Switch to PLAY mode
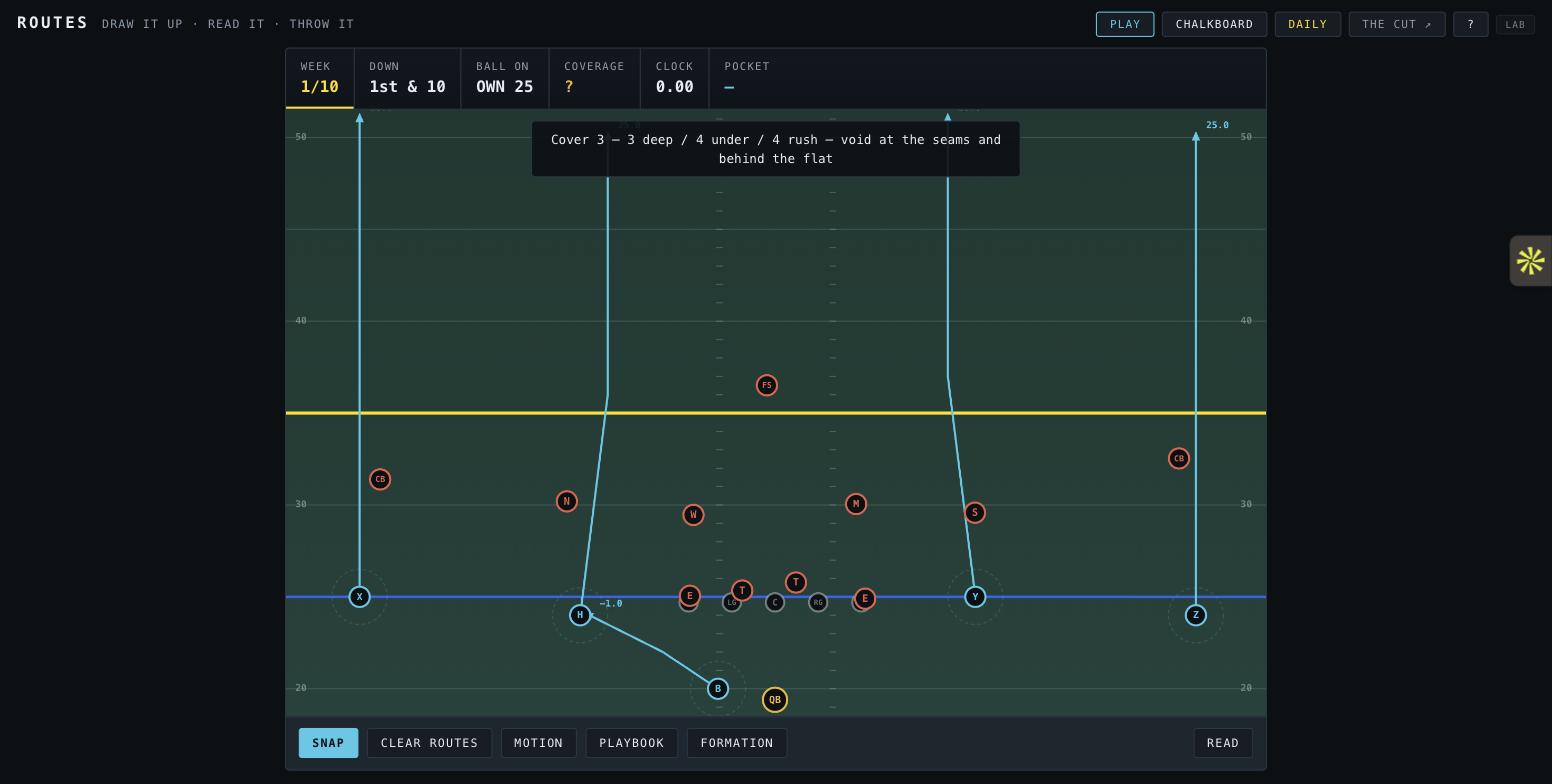This screenshot has height=784, width=1552. pyautogui.click(x=1125, y=24)
